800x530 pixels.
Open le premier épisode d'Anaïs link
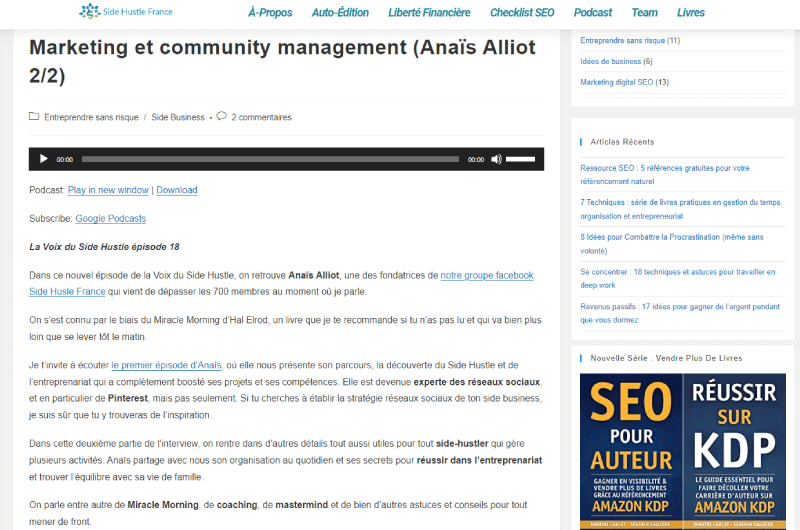tap(166, 365)
